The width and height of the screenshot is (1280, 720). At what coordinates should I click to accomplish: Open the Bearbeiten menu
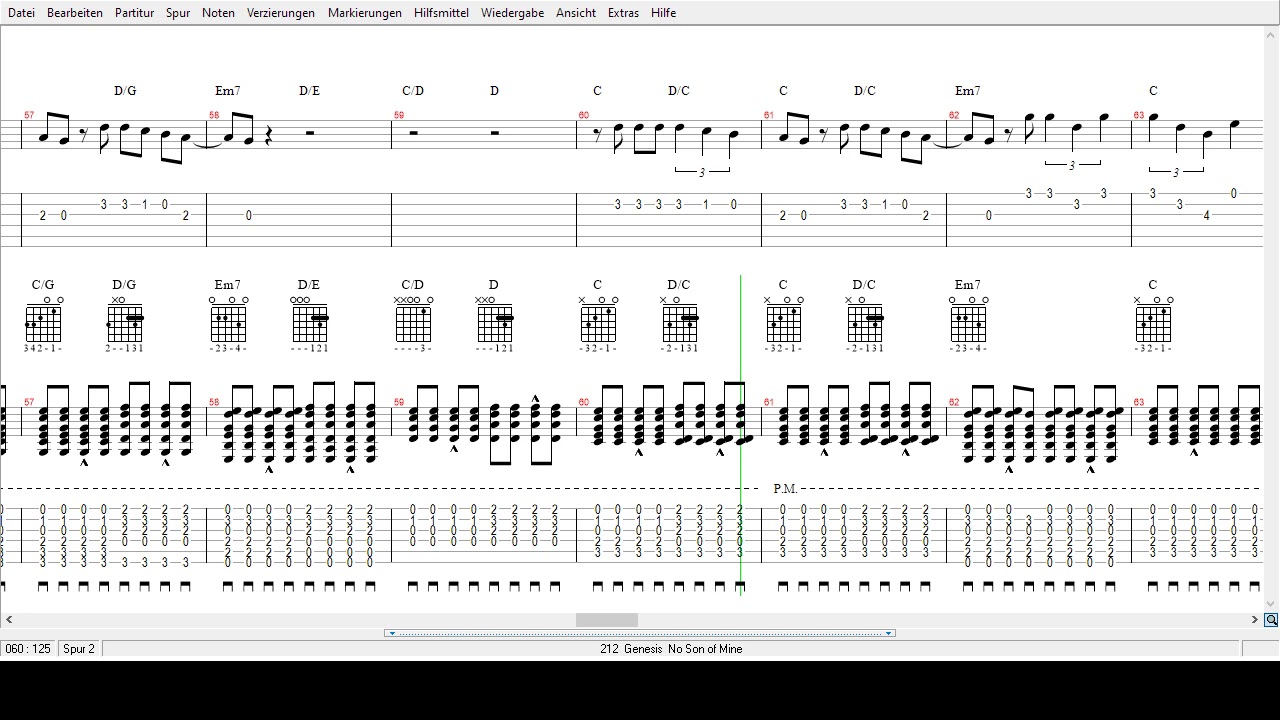(75, 13)
